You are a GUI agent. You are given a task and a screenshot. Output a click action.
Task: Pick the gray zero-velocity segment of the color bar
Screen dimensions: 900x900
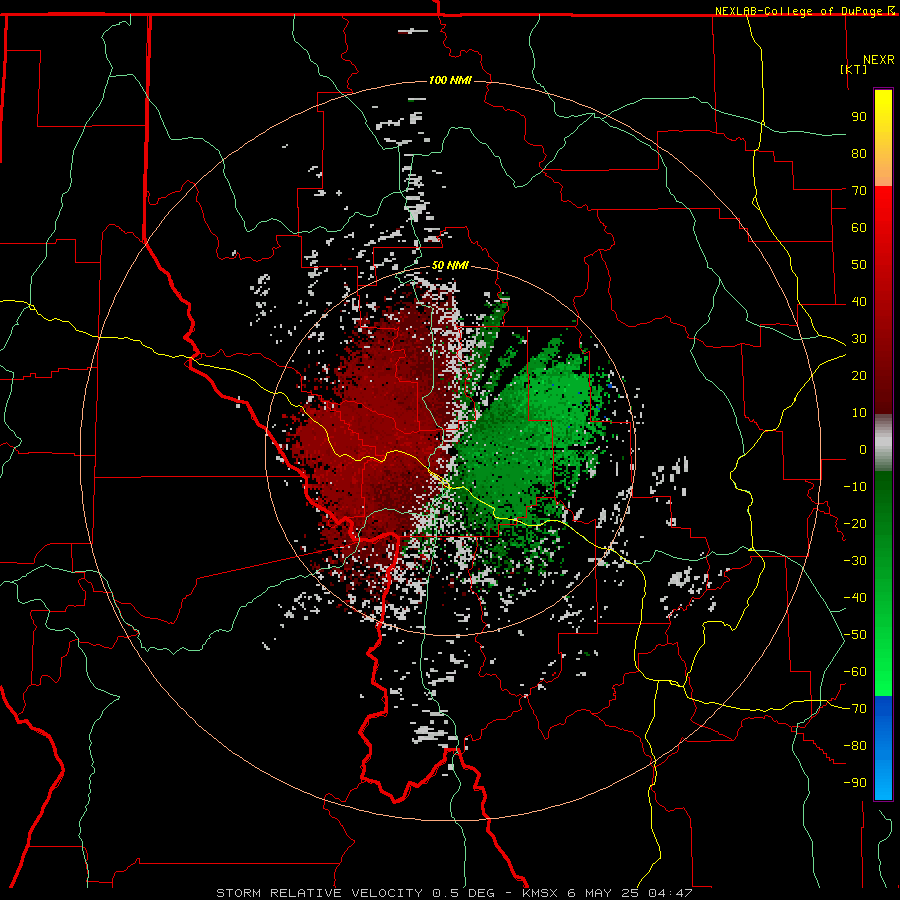[x=883, y=443]
